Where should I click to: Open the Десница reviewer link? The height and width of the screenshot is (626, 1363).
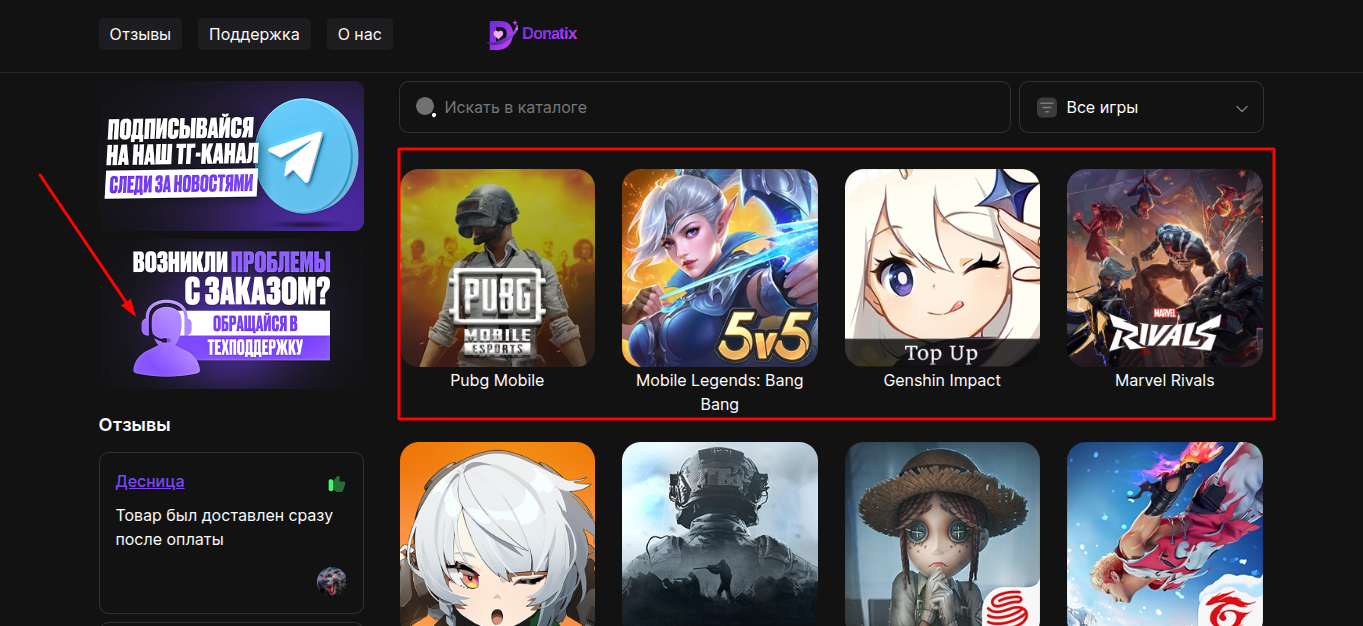(150, 481)
